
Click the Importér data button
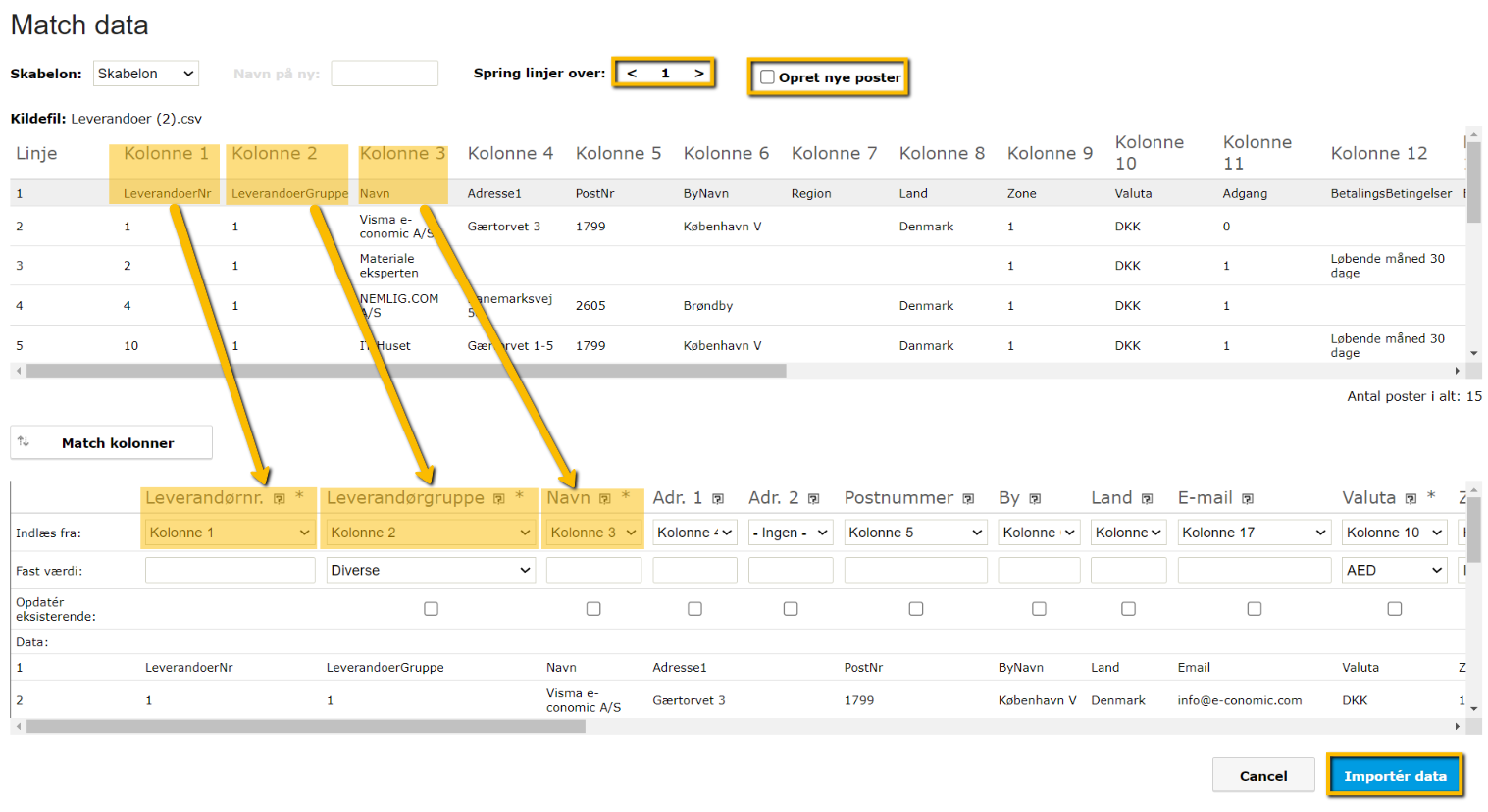[x=1395, y=775]
